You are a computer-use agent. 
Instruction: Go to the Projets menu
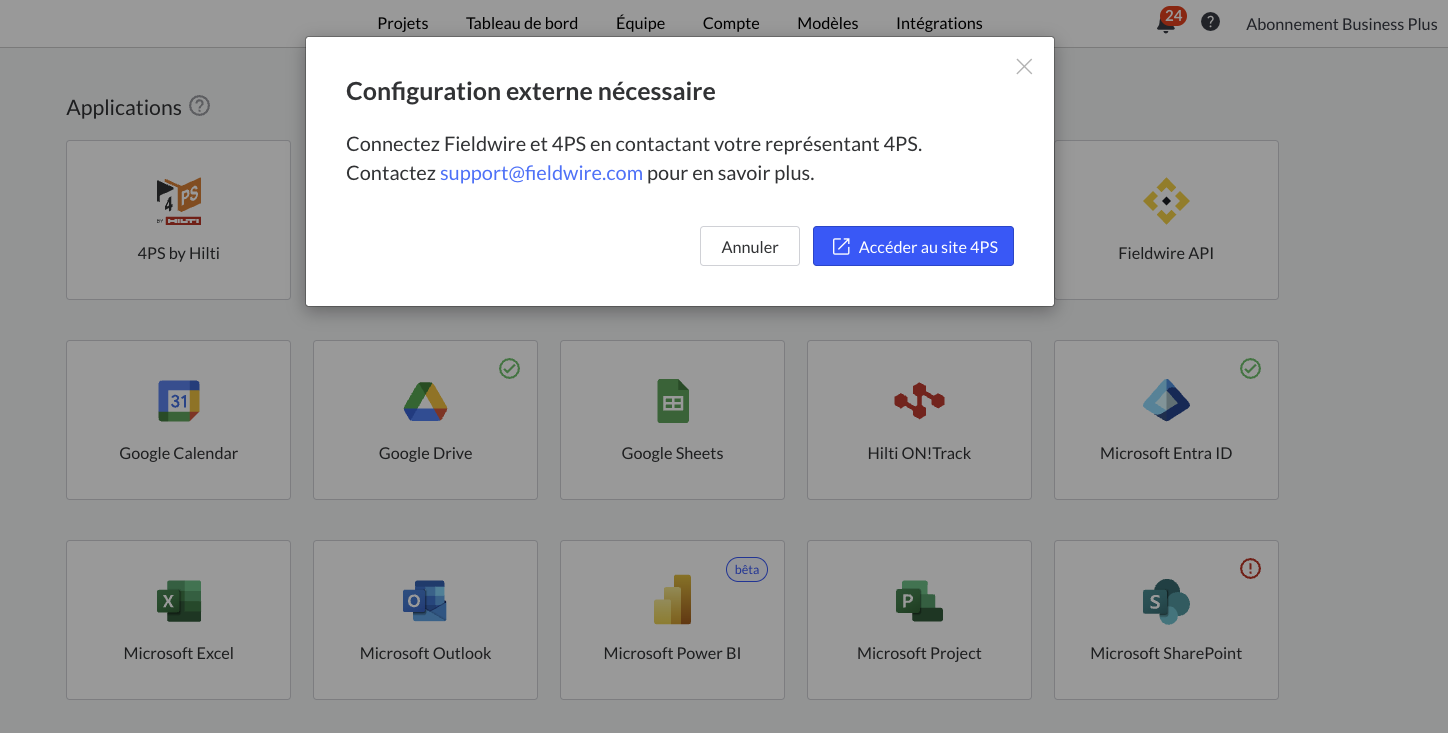[403, 23]
